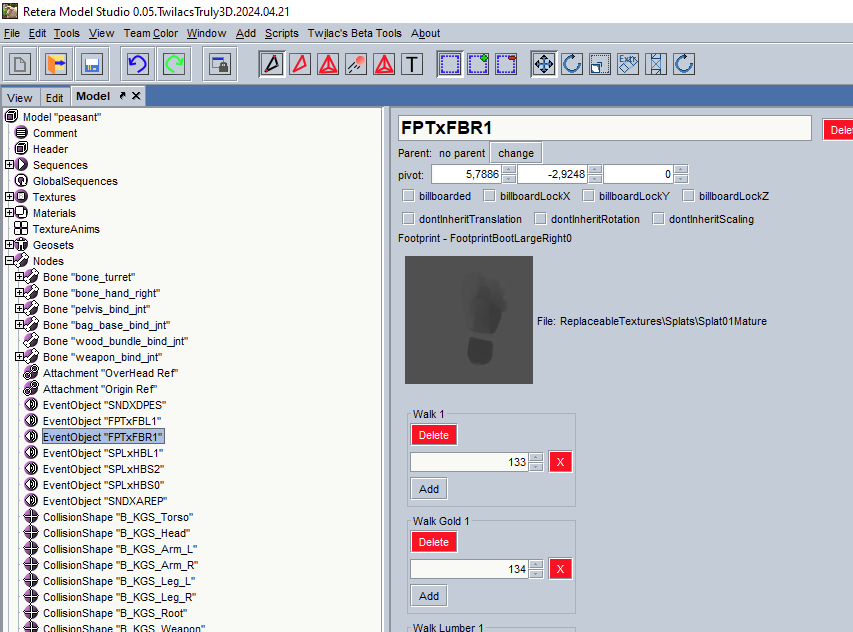Select the vertex selection mode icon

[x=272, y=64]
